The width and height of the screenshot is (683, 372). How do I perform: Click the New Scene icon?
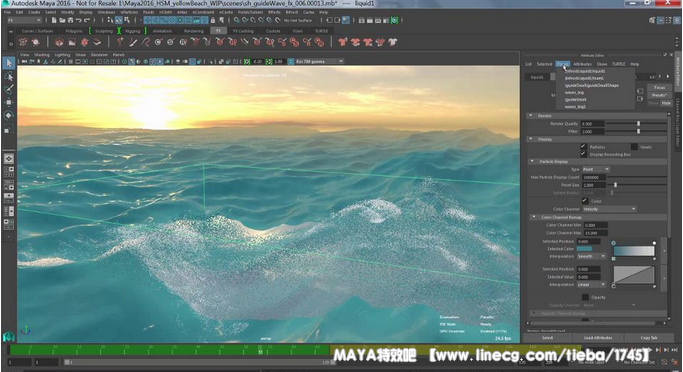[54, 20]
